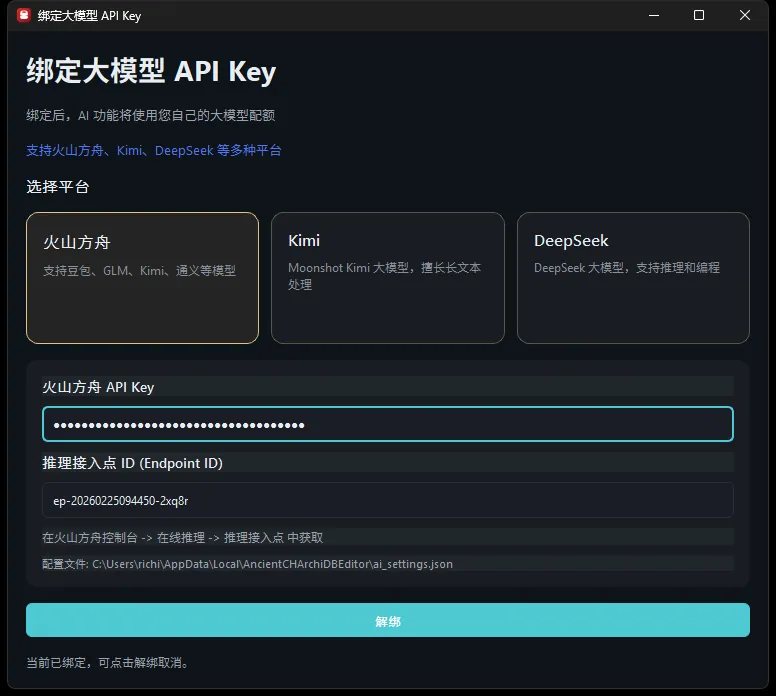
Task: Click the 选择平台 section label
Action: [58, 187]
